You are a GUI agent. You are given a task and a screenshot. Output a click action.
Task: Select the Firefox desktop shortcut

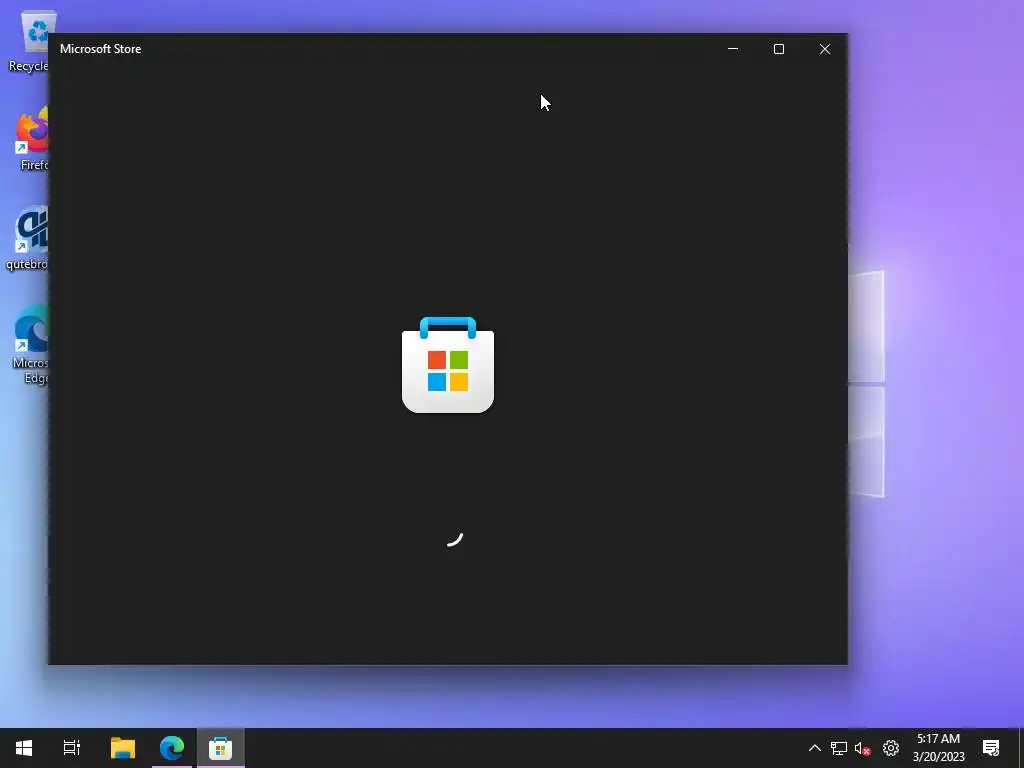tap(31, 139)
